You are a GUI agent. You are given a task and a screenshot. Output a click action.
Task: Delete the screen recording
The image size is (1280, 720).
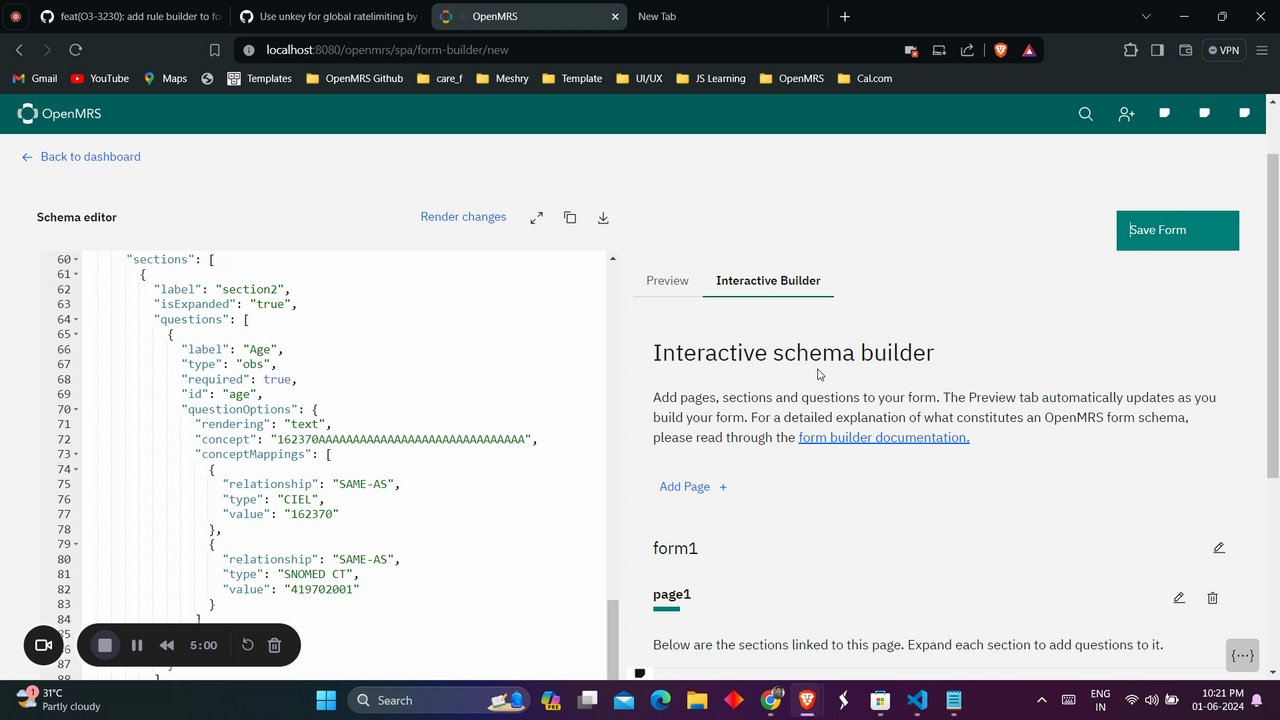[275, 645]
